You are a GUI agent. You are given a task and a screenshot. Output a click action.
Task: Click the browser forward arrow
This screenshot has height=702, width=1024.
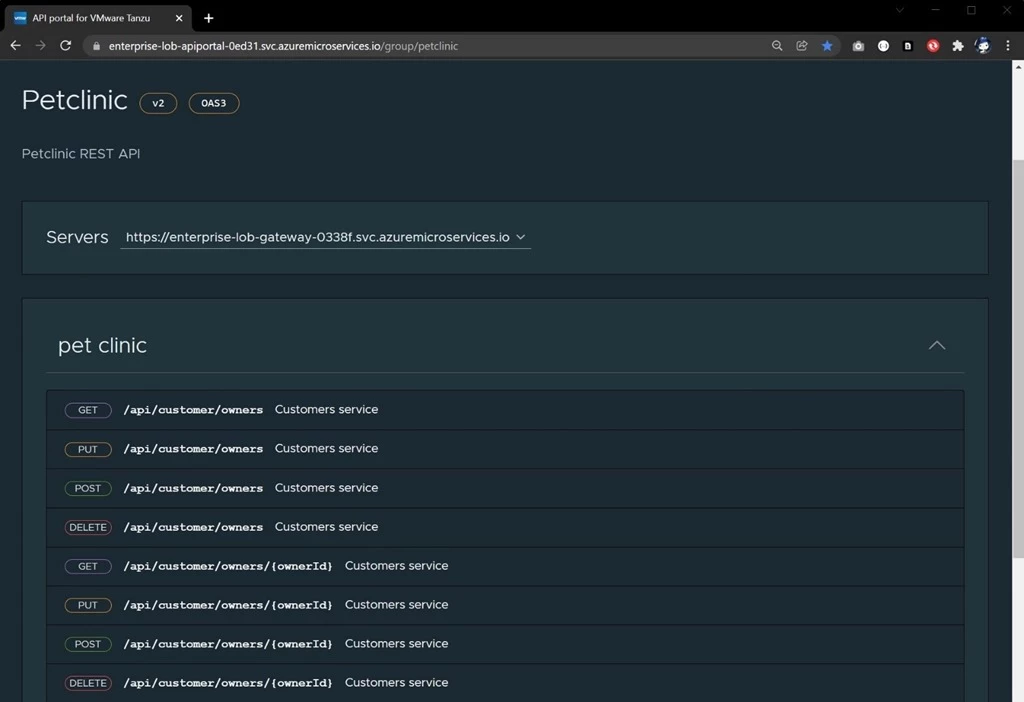40,46
